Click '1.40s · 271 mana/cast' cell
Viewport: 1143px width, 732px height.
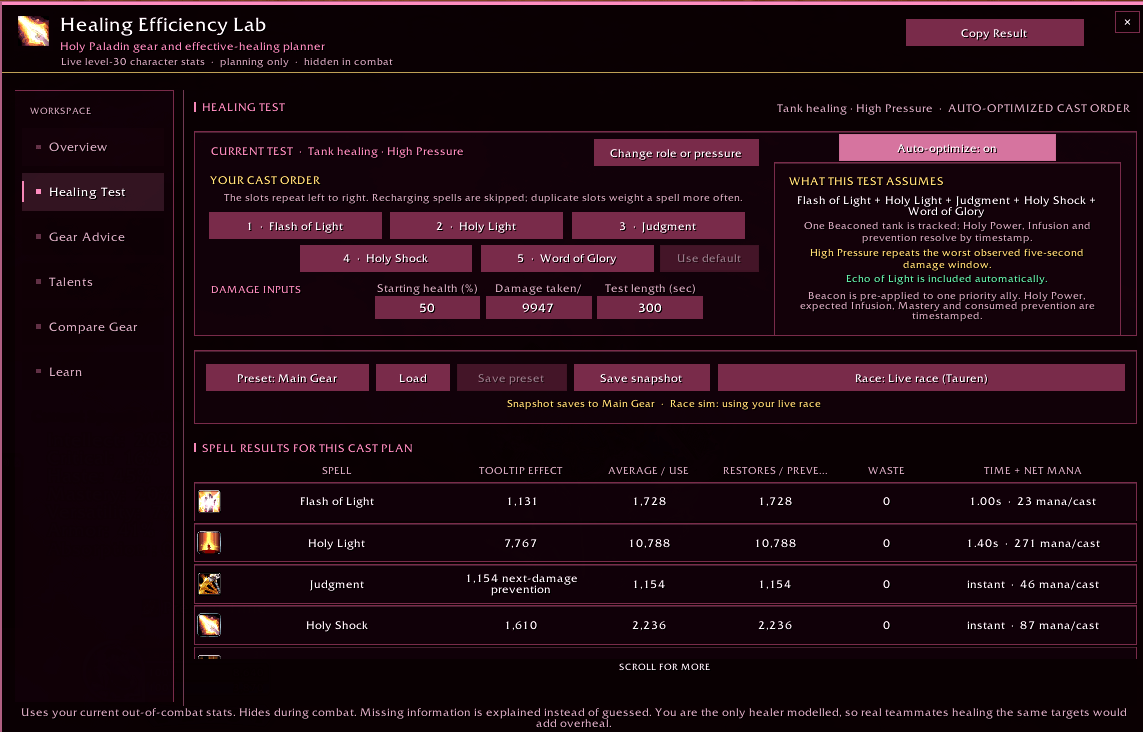click(1034, 543)
